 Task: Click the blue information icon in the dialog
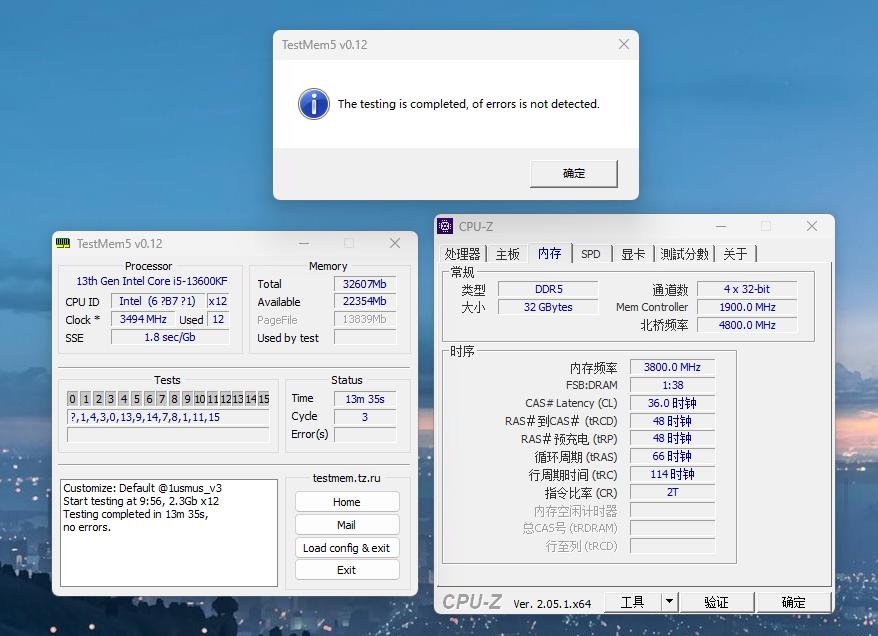click(x=313, y=103)
